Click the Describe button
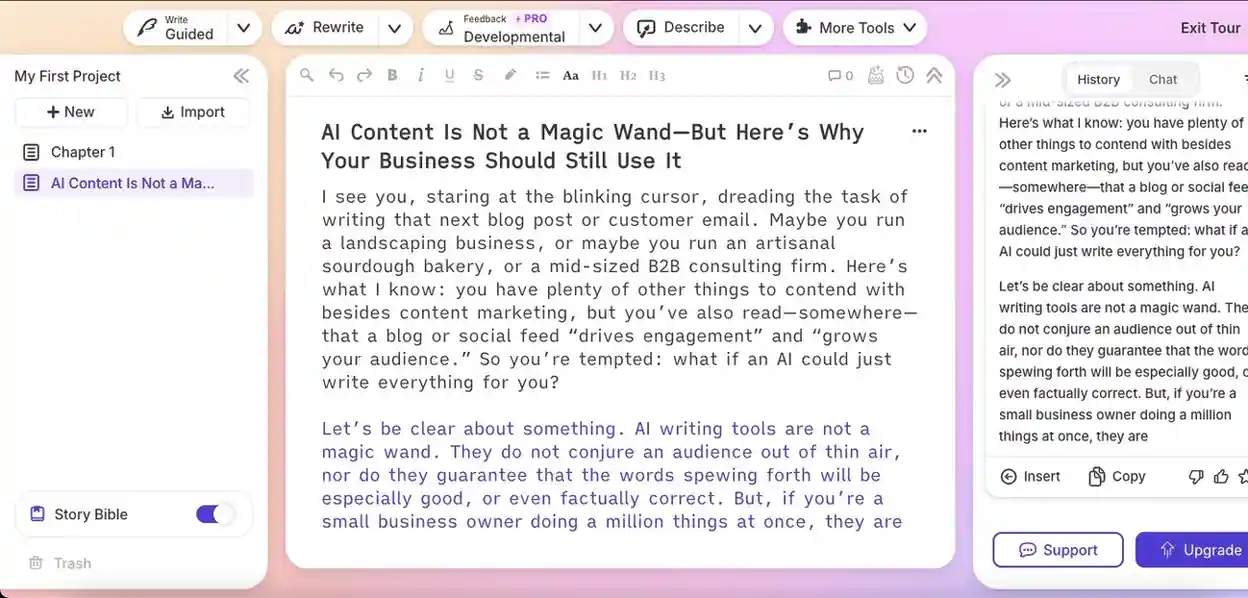1248x598 pixels. [682, 28]
